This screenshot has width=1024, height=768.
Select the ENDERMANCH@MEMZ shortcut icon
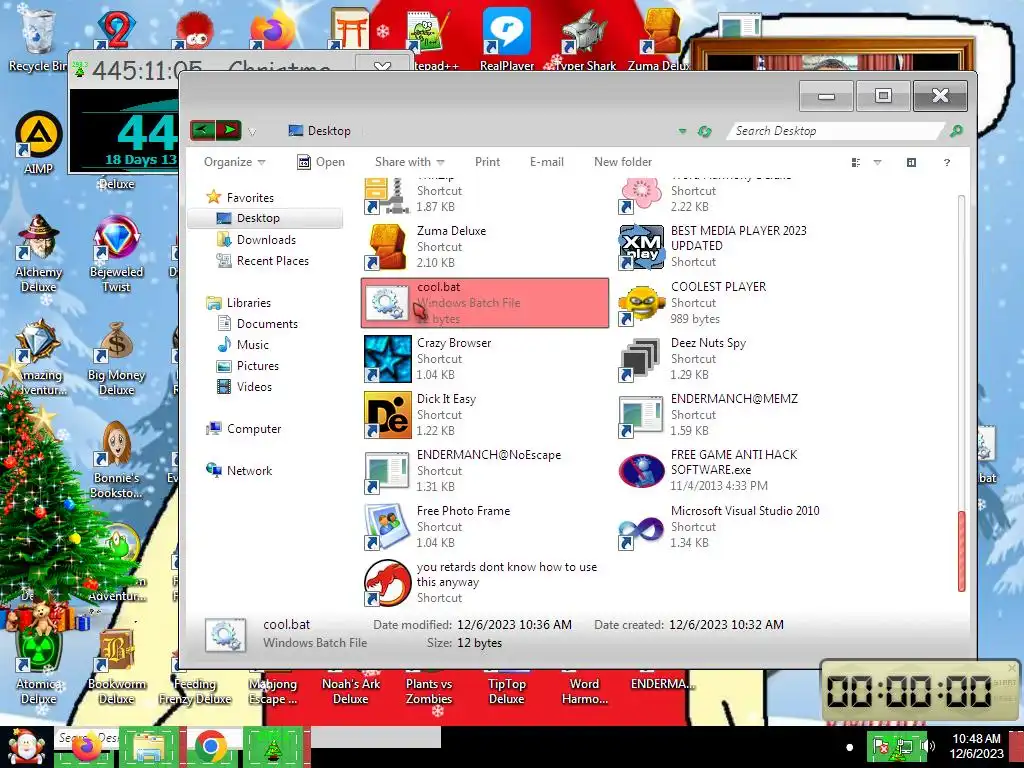[641, 415]
